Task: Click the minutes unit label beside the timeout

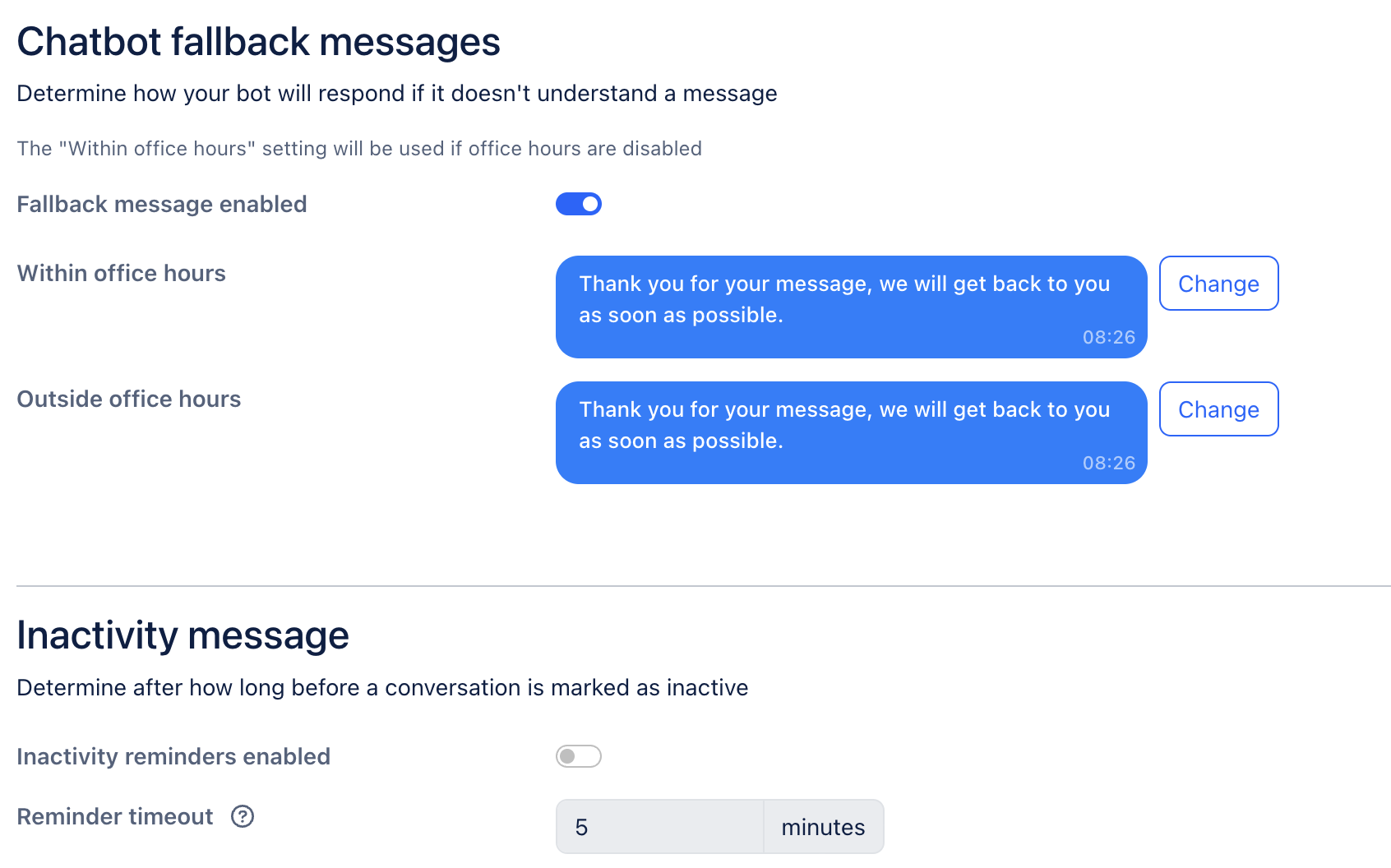Action: click(x=823, y=827)
